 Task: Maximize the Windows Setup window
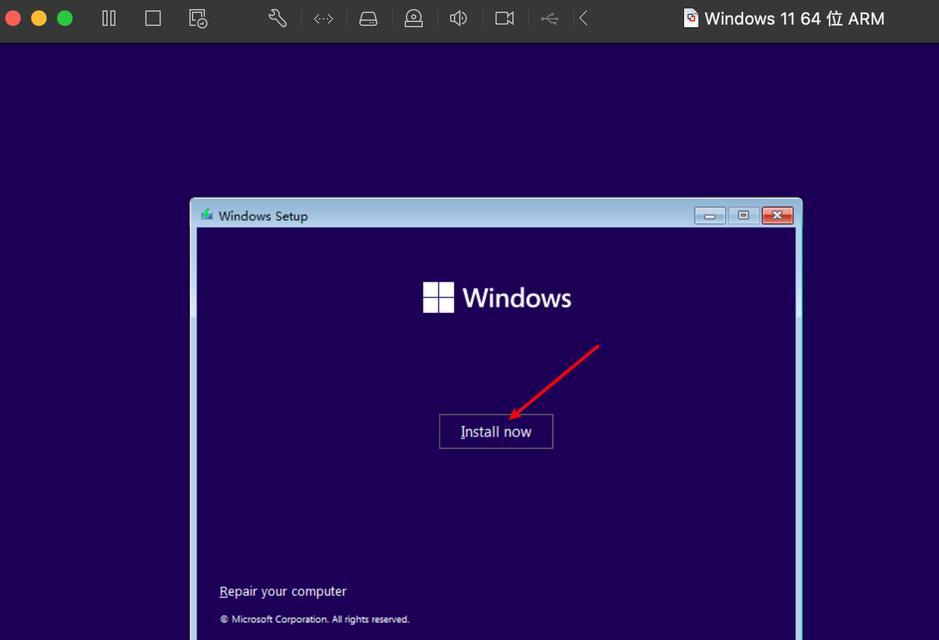(x=743, y=215)
